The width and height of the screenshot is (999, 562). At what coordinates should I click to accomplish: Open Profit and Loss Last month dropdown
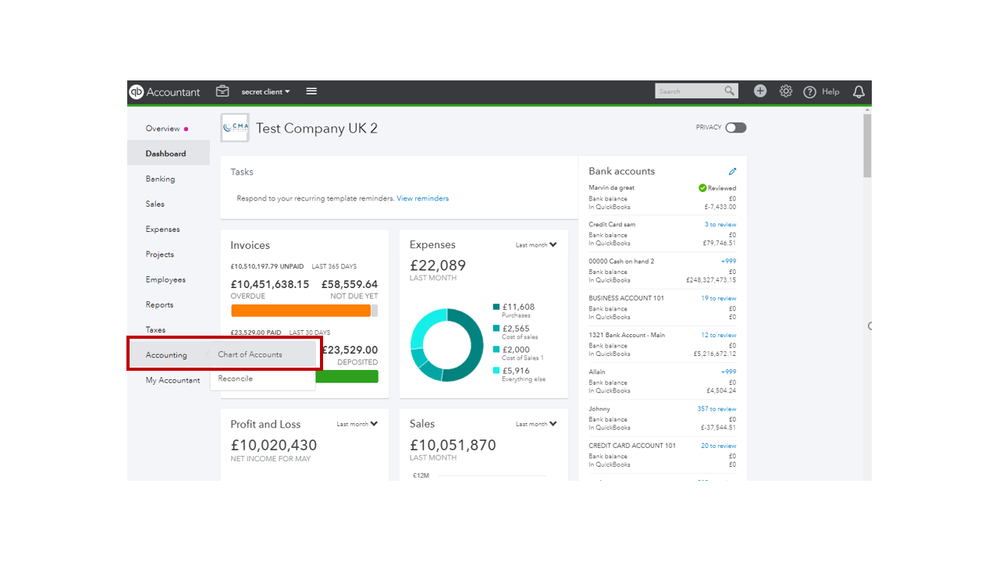click(357, 424)
